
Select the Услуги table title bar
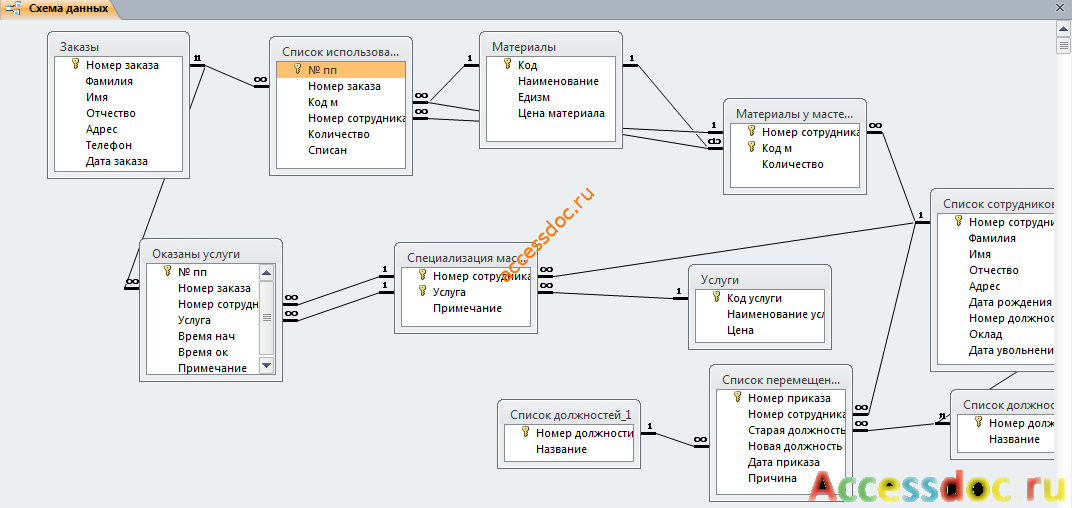pos(759,280)
